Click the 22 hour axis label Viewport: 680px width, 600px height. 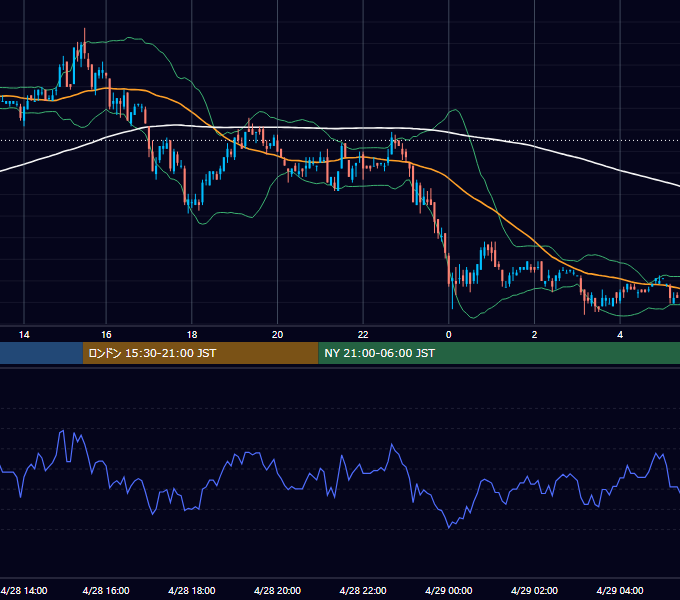[x=363, y=335]
